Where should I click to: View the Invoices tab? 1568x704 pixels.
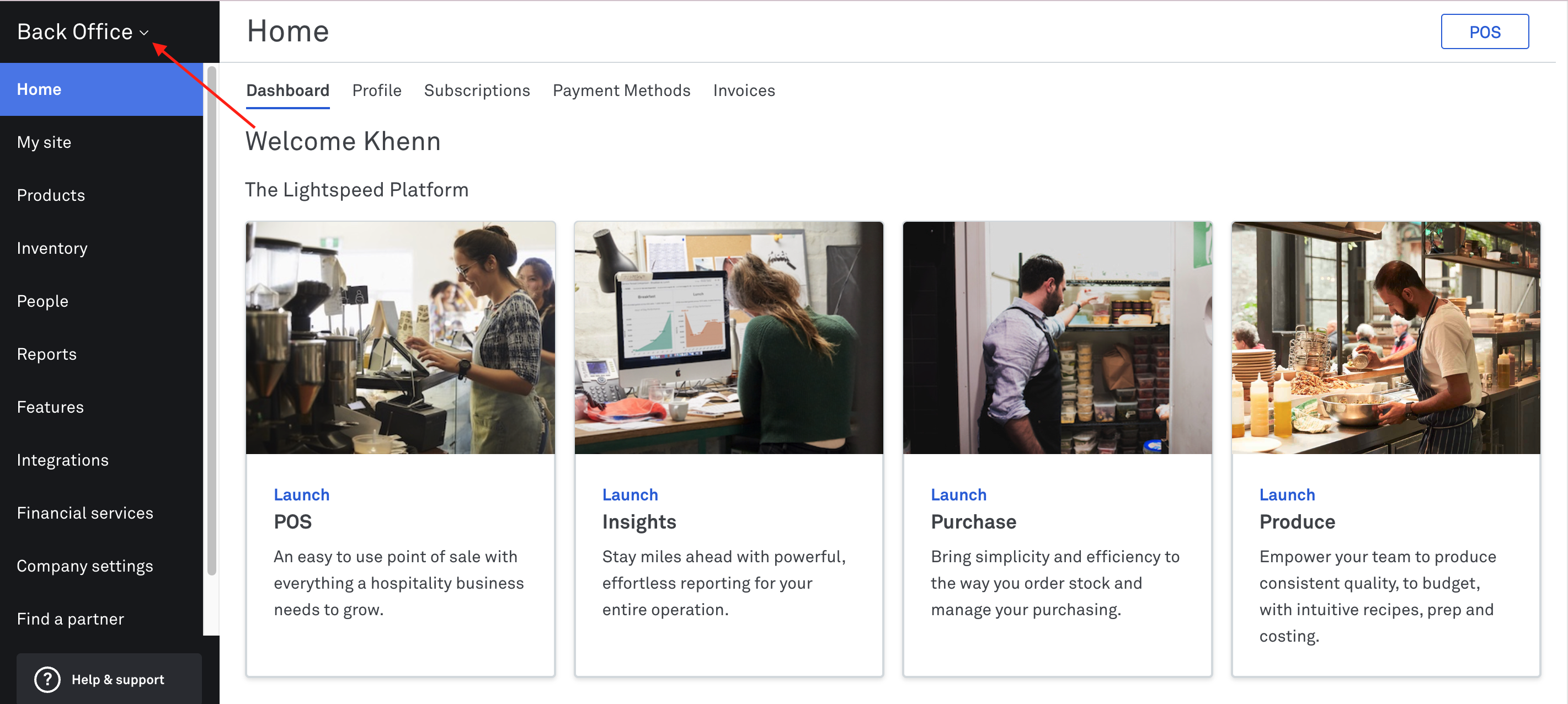(x=744, y=90)
